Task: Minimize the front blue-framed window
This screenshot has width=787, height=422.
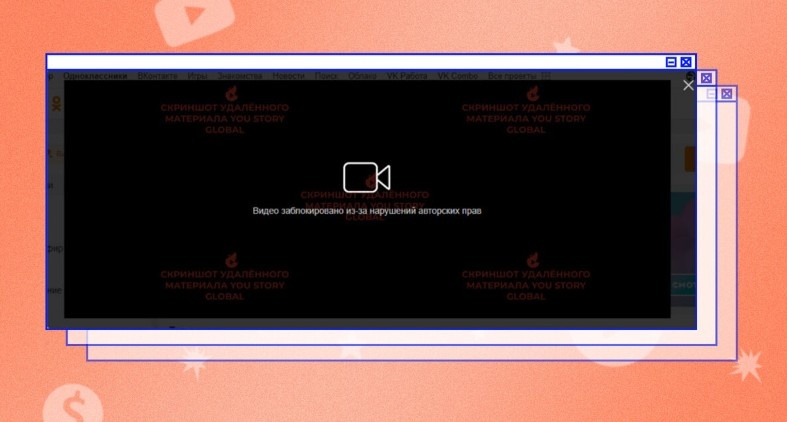Action: pyautogui.click(x=671, y=62)
